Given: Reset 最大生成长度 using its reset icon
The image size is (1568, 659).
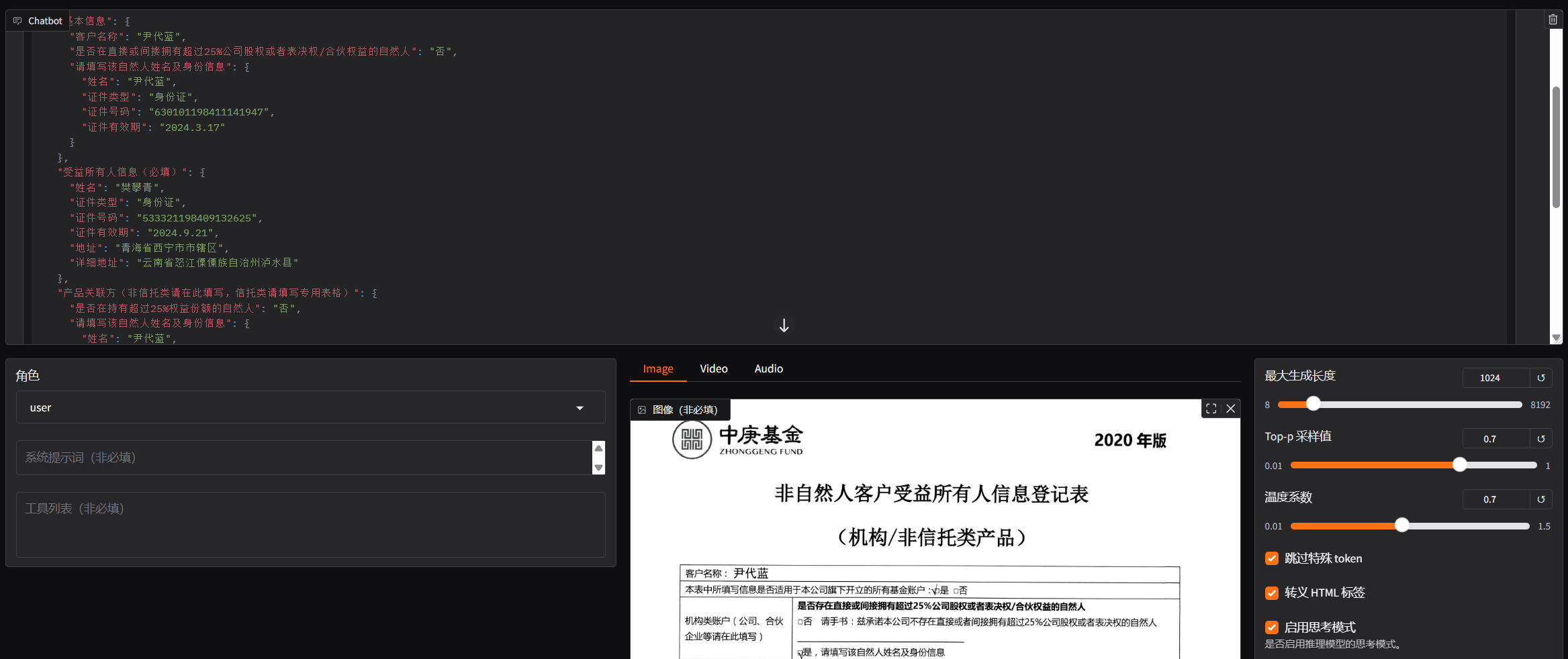Looking at the screenshot, I should click(x=1541, y=377).
